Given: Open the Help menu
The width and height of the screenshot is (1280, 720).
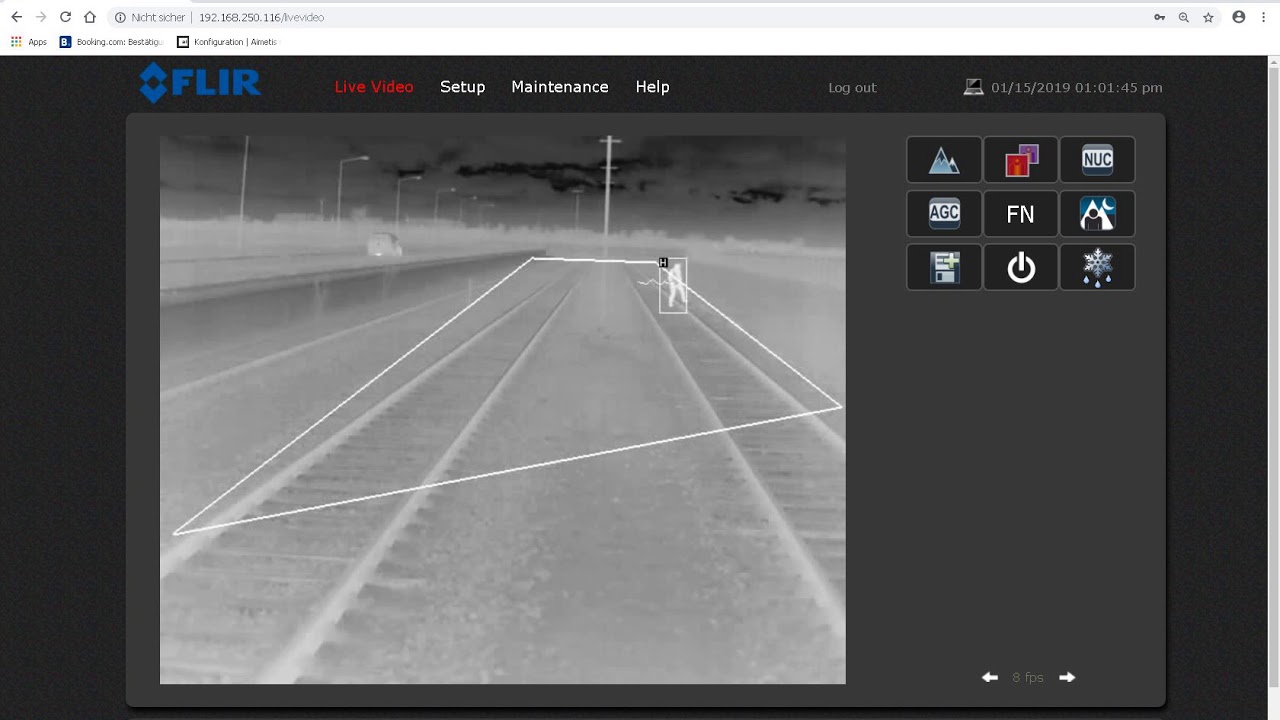Looking at the screenshot, I should (x=652, y=87).
